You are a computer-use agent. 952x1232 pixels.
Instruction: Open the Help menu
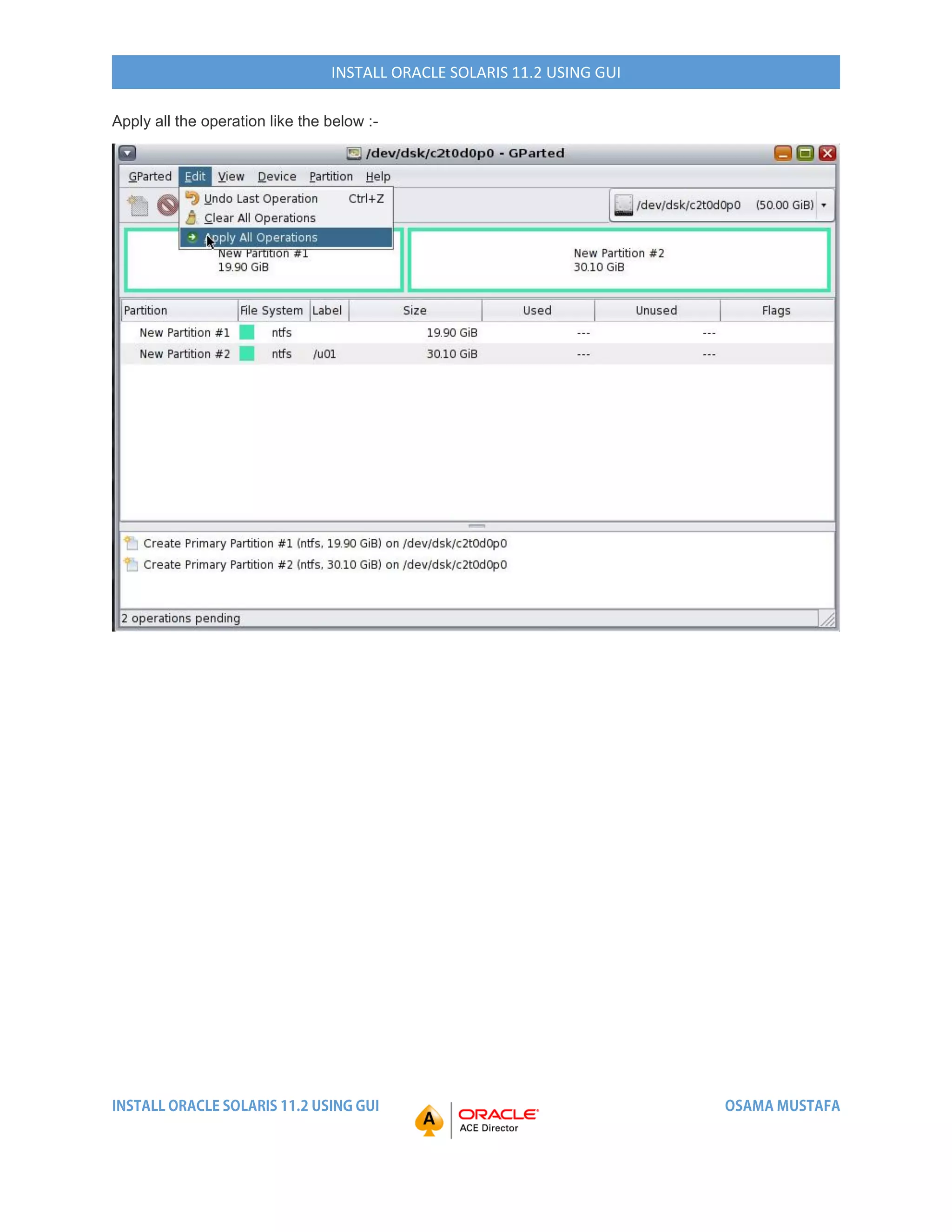tap(378, 177)
